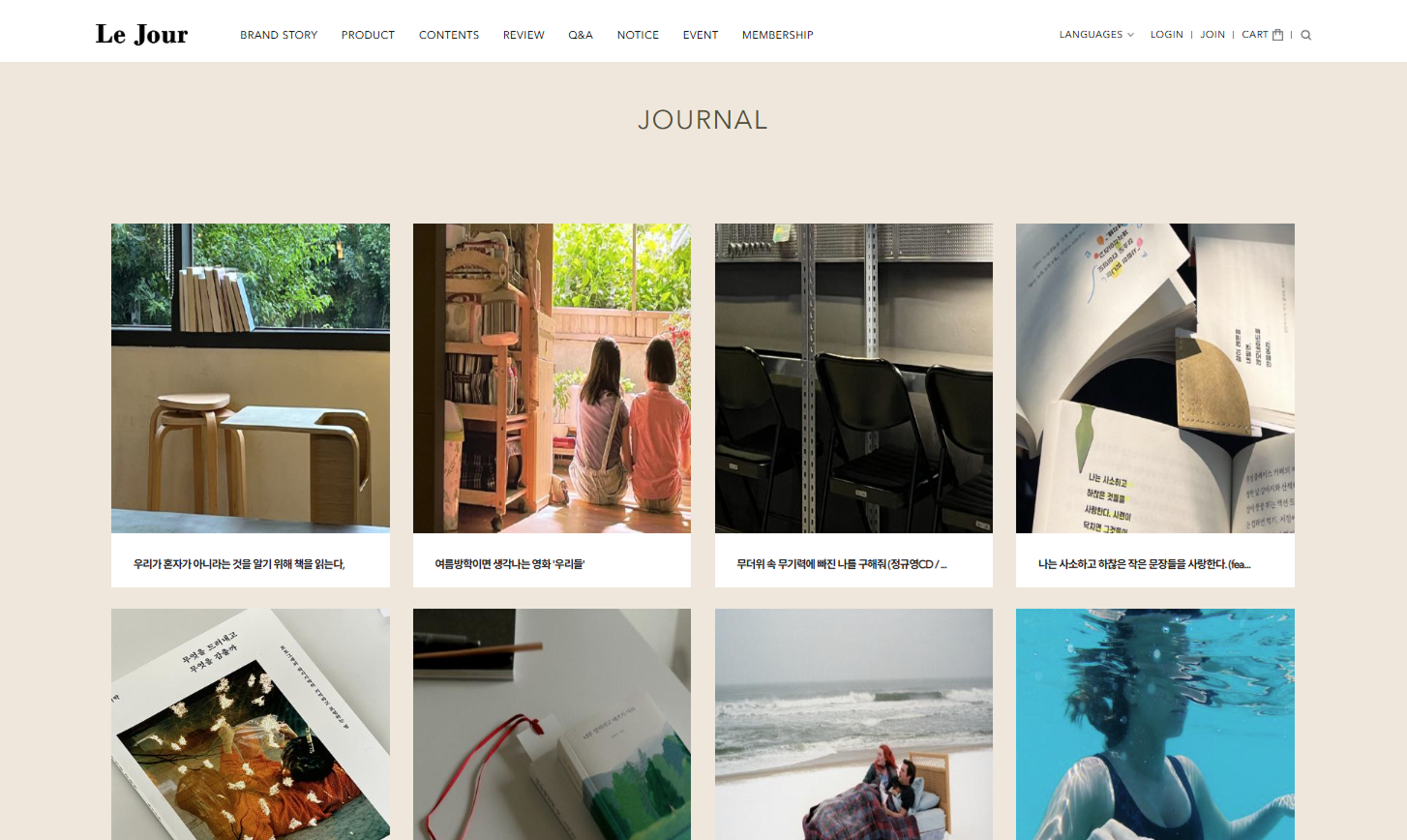1407x840 pixels.
Task: Go to the PRODUCT menu
Action: pyautogui.click(x=368, y=35)
